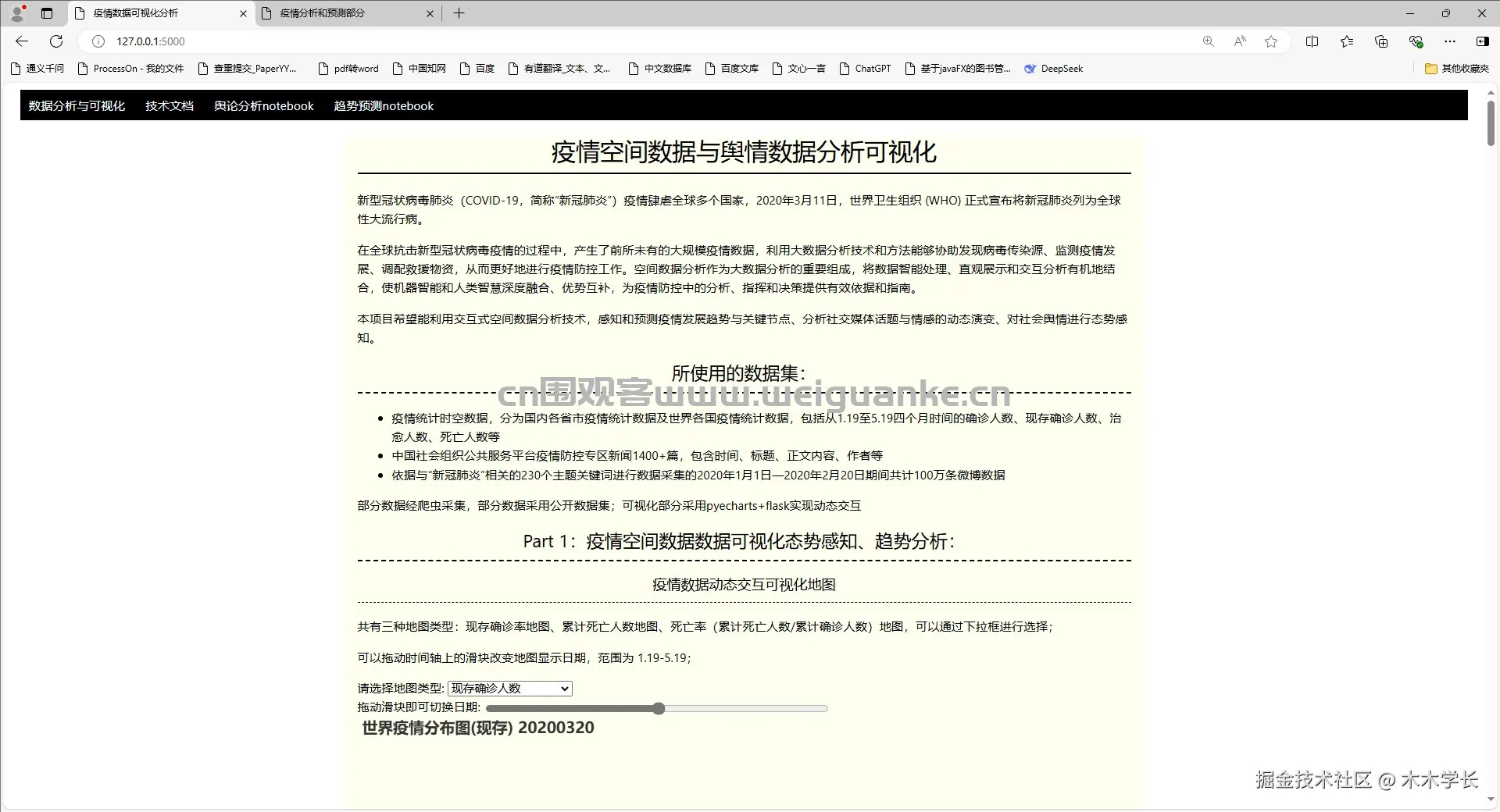The image size is (1500, 812).
Task: Open split screen view
Action: pyautogui.click(x=1312, y=41)
